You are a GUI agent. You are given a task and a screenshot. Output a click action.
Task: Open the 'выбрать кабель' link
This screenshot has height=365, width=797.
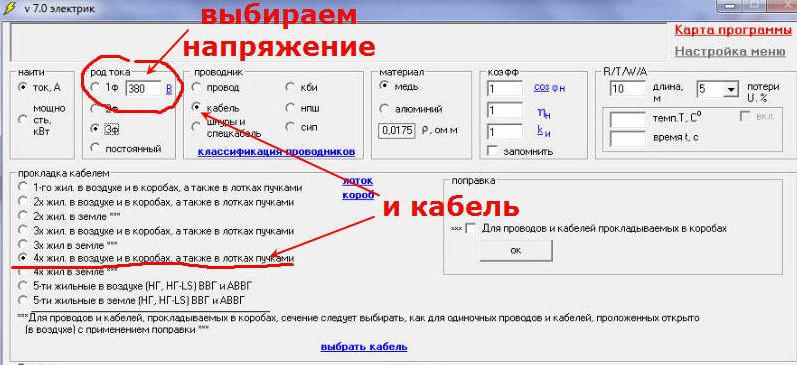pos(364,347)
